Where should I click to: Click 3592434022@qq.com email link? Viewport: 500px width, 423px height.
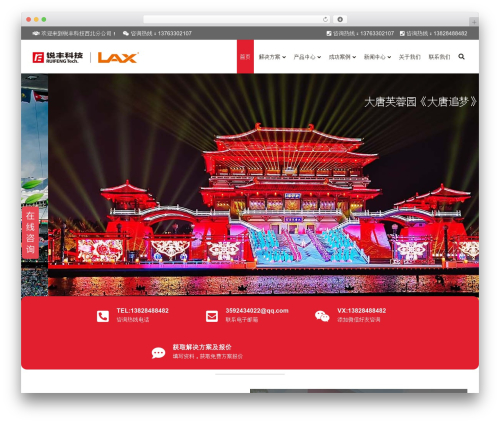[x=257, y=311]
